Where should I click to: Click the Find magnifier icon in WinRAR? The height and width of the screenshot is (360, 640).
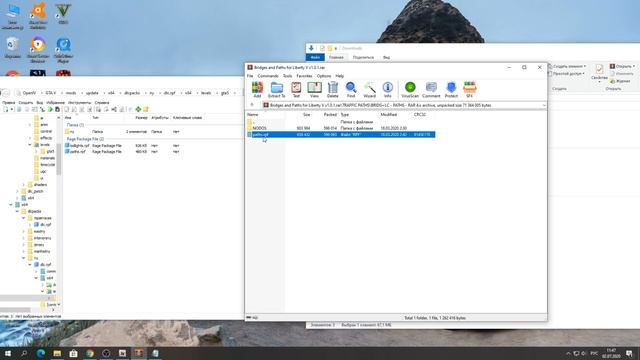pyautogui.click(x=351, y=89)
